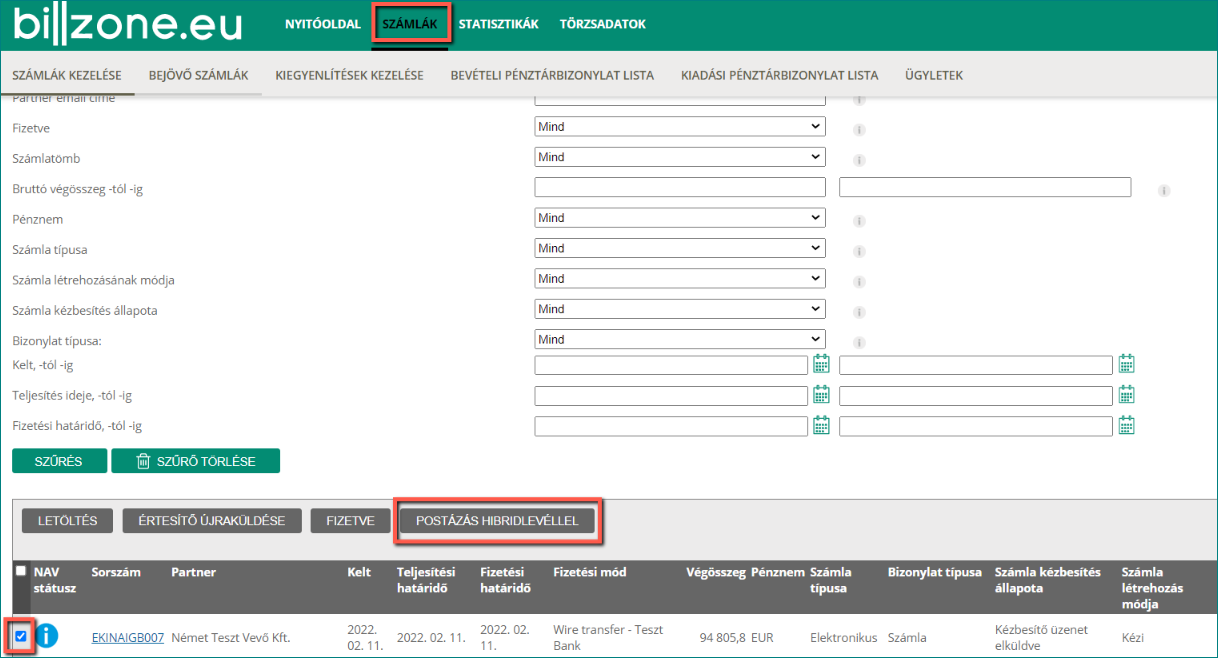This screenshot has width=1218, height=658.
Task: Open invoice link EKINAIGB007
Action: tap(127, 637)
